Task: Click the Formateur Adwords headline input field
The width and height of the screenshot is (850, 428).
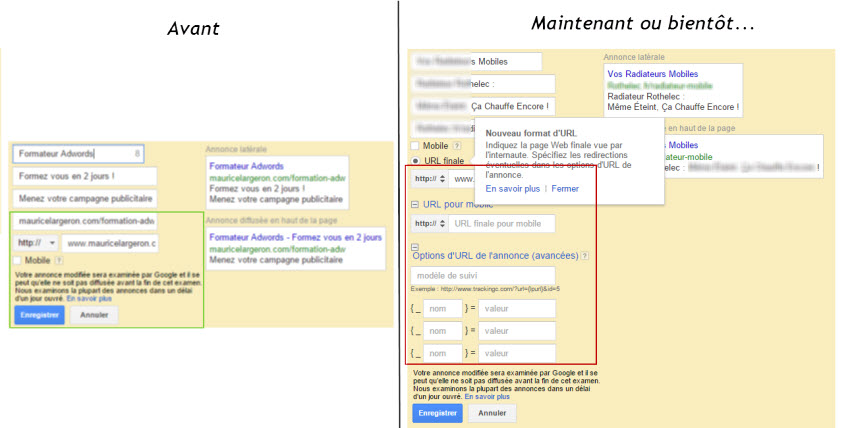Action: (79, 154)
